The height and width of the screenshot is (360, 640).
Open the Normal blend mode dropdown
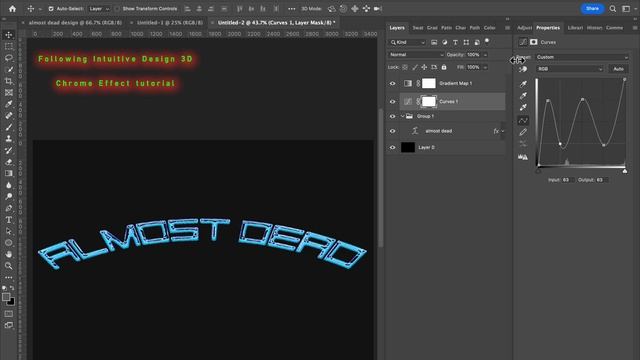(x=416, y=55)
